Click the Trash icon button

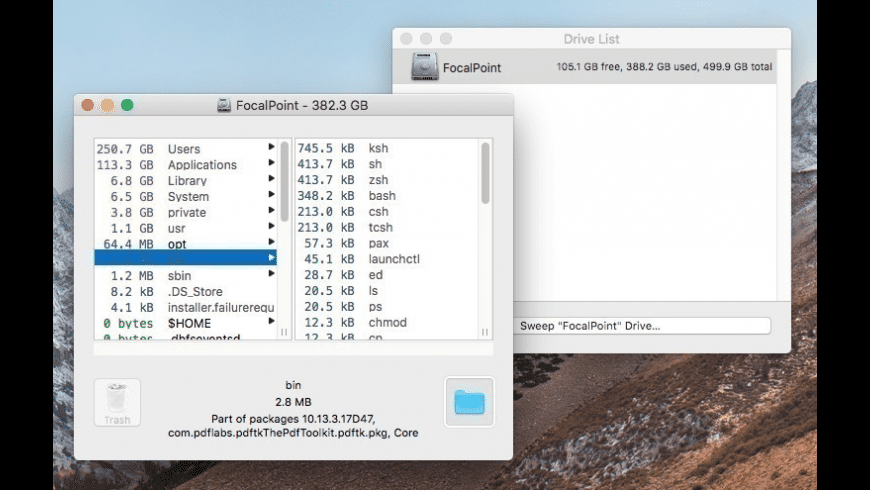click(x=117, y=402)
